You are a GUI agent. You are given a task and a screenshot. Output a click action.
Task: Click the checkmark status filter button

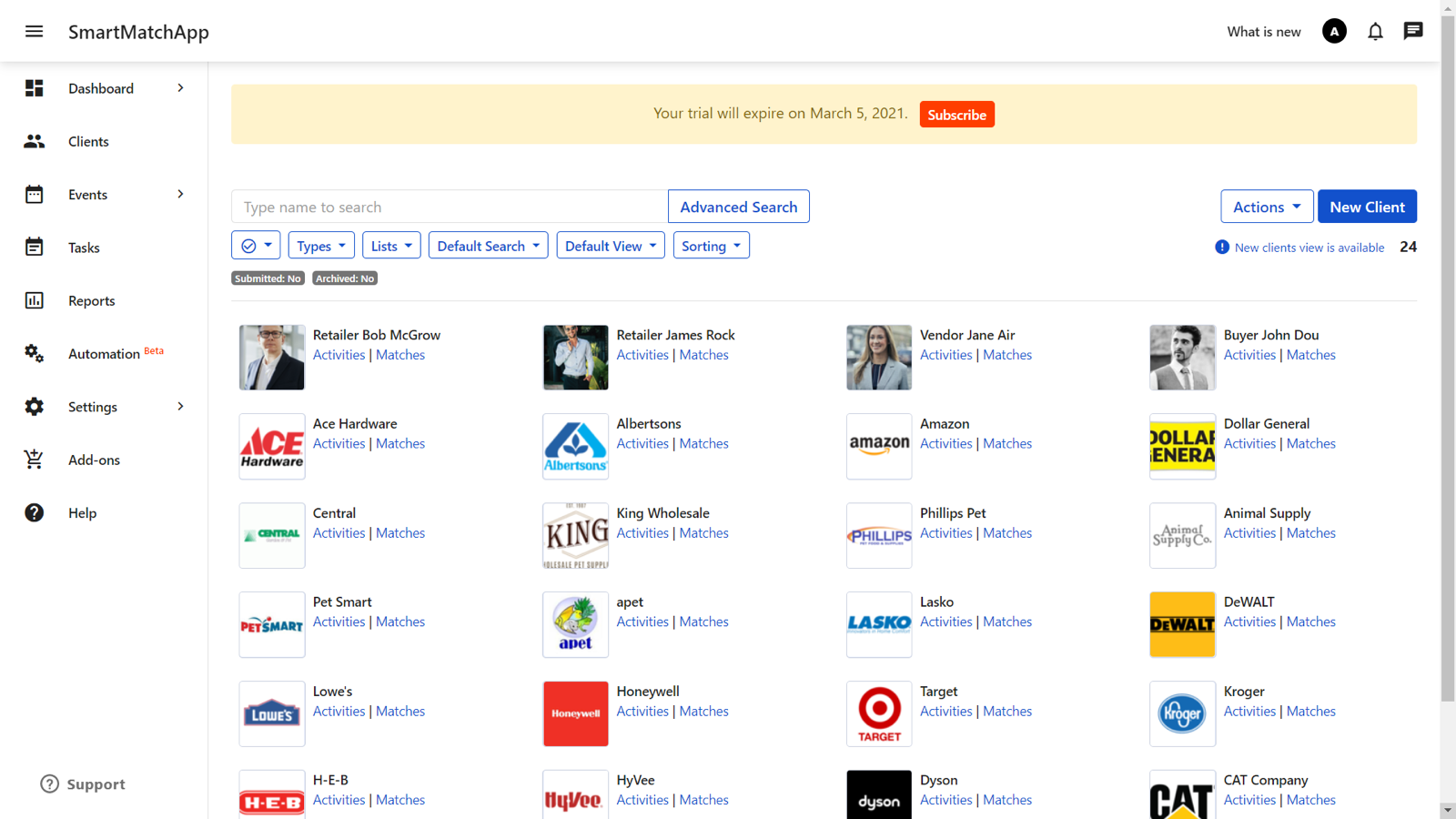256,245
